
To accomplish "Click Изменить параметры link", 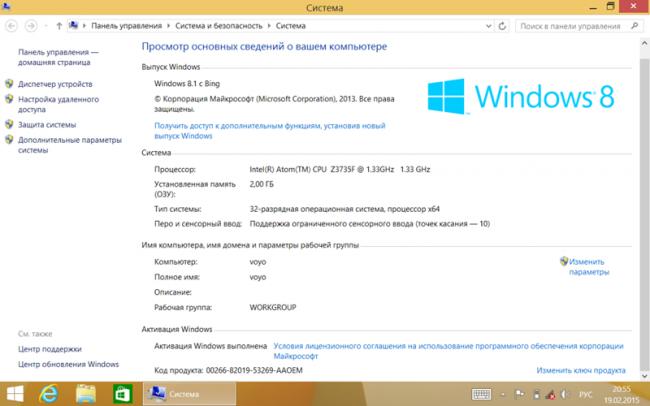I will pyautogui.click(x=589, y=267).
